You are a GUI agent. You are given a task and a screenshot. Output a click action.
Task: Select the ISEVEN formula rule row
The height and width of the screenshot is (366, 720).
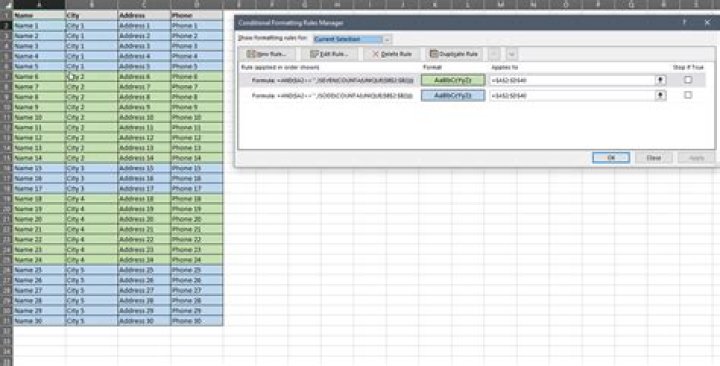[x=473, y=80]
